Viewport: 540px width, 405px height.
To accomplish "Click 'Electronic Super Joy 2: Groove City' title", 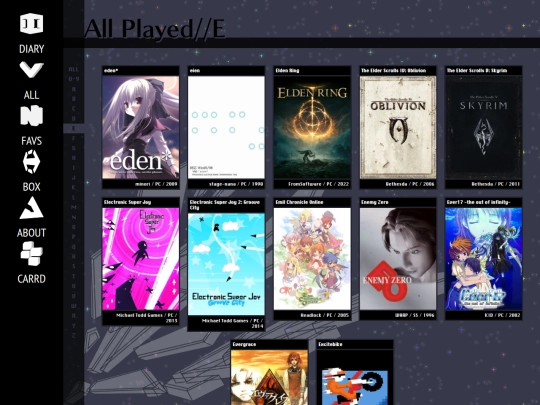I will tap(225, 205).
